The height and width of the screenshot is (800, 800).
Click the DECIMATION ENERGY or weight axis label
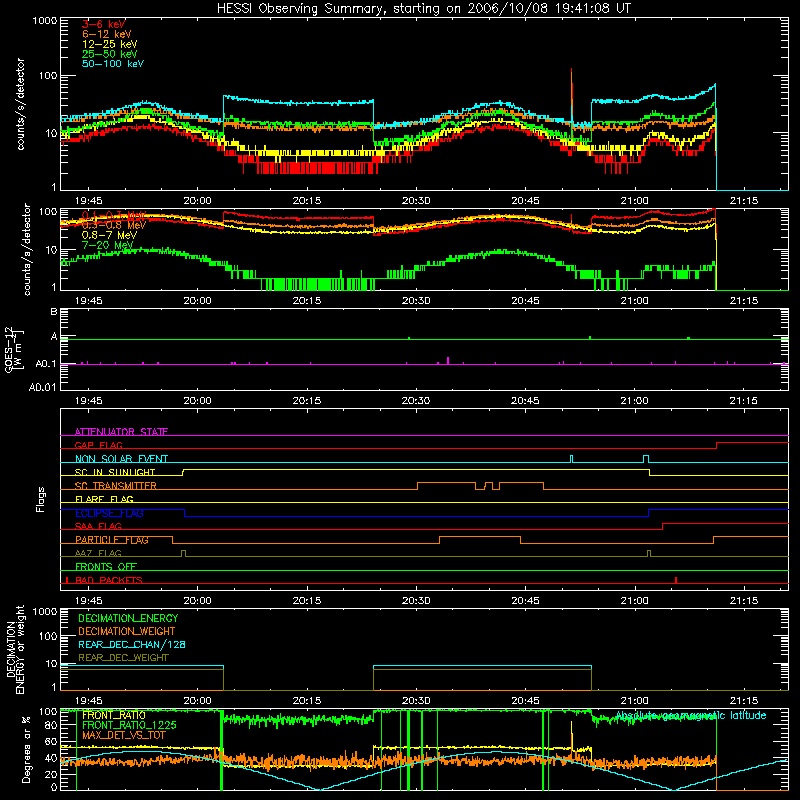tap(15, 649)
